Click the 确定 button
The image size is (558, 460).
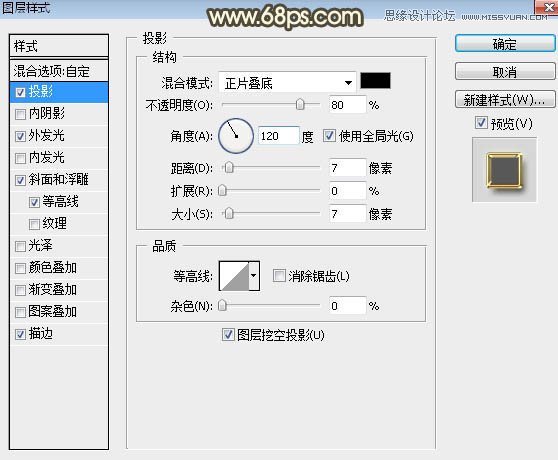coord(505,44)
